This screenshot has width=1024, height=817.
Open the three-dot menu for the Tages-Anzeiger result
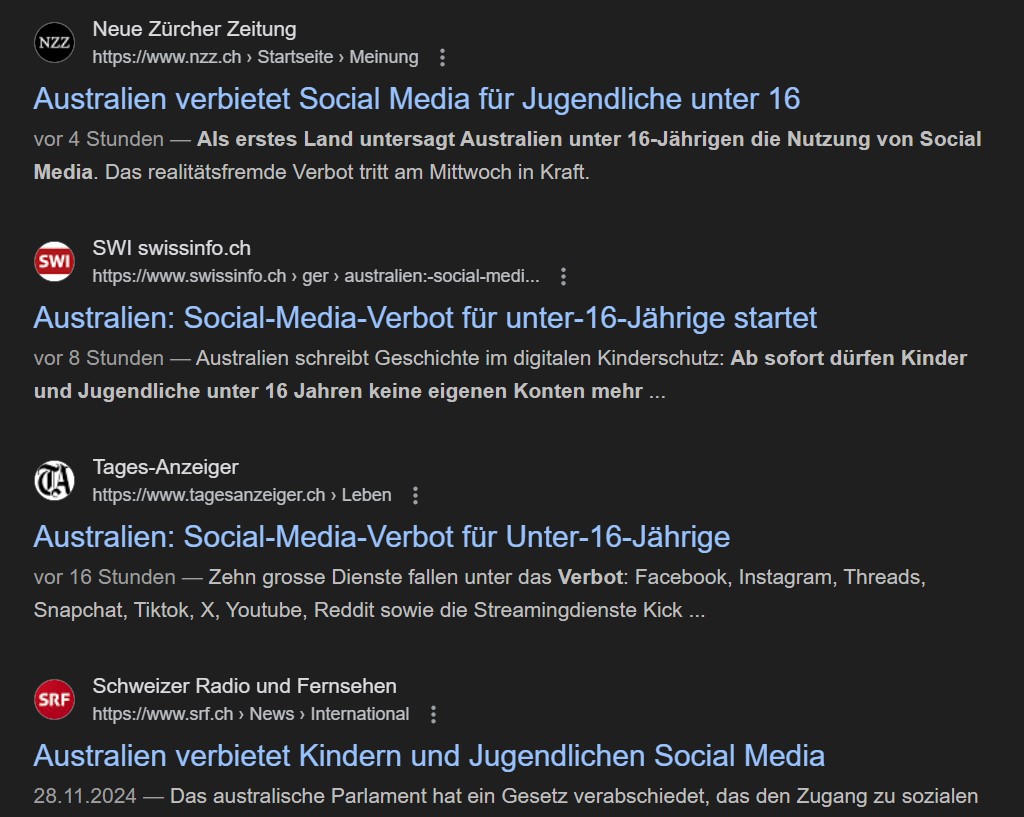416,495
